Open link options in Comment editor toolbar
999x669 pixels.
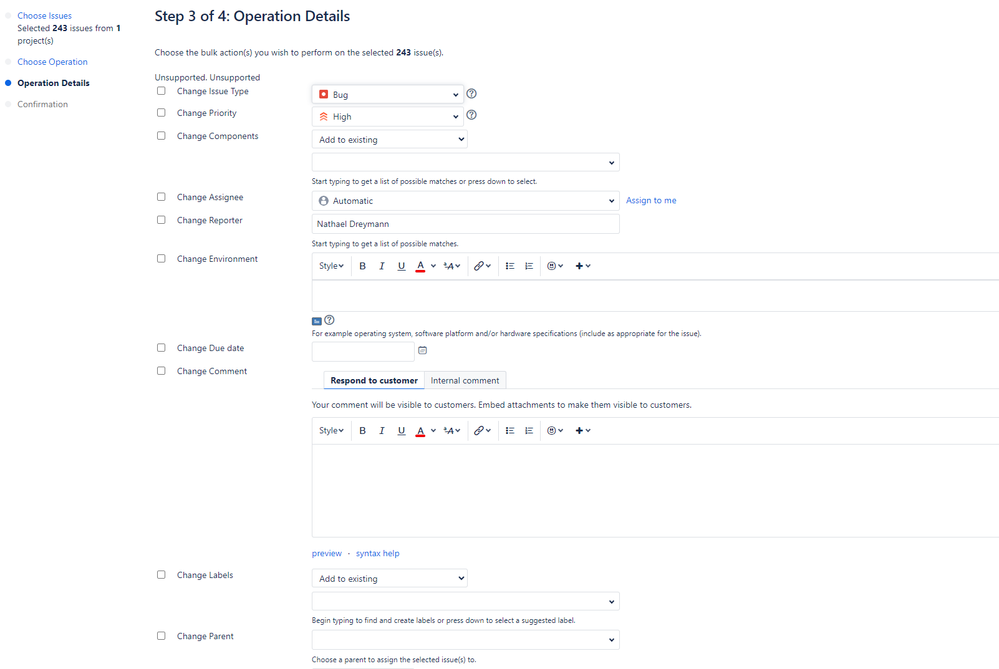[482, 431]
